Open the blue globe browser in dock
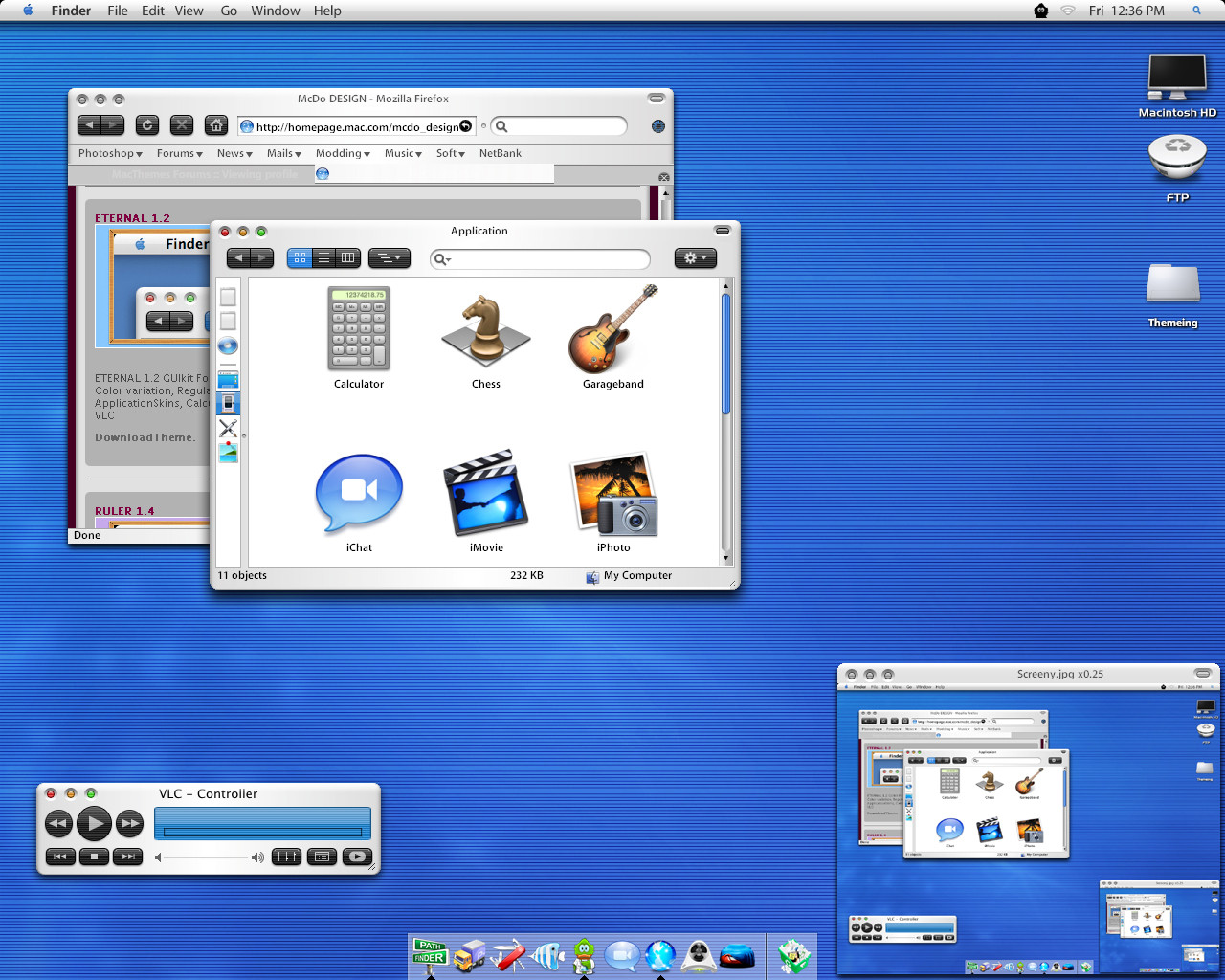 660,955
